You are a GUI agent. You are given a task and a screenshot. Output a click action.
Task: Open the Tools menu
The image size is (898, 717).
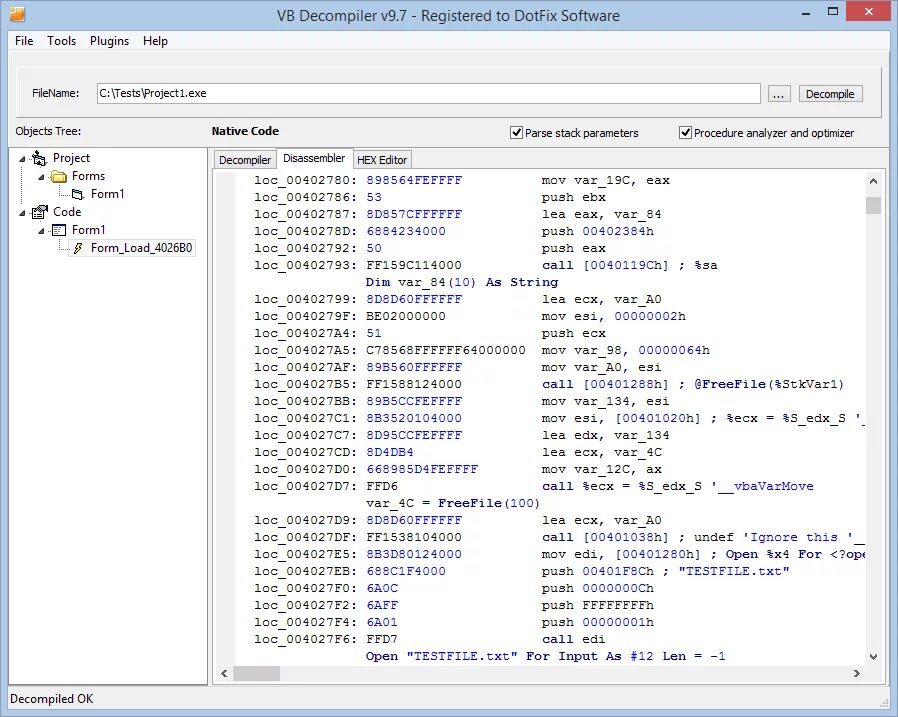click(61, 41)
